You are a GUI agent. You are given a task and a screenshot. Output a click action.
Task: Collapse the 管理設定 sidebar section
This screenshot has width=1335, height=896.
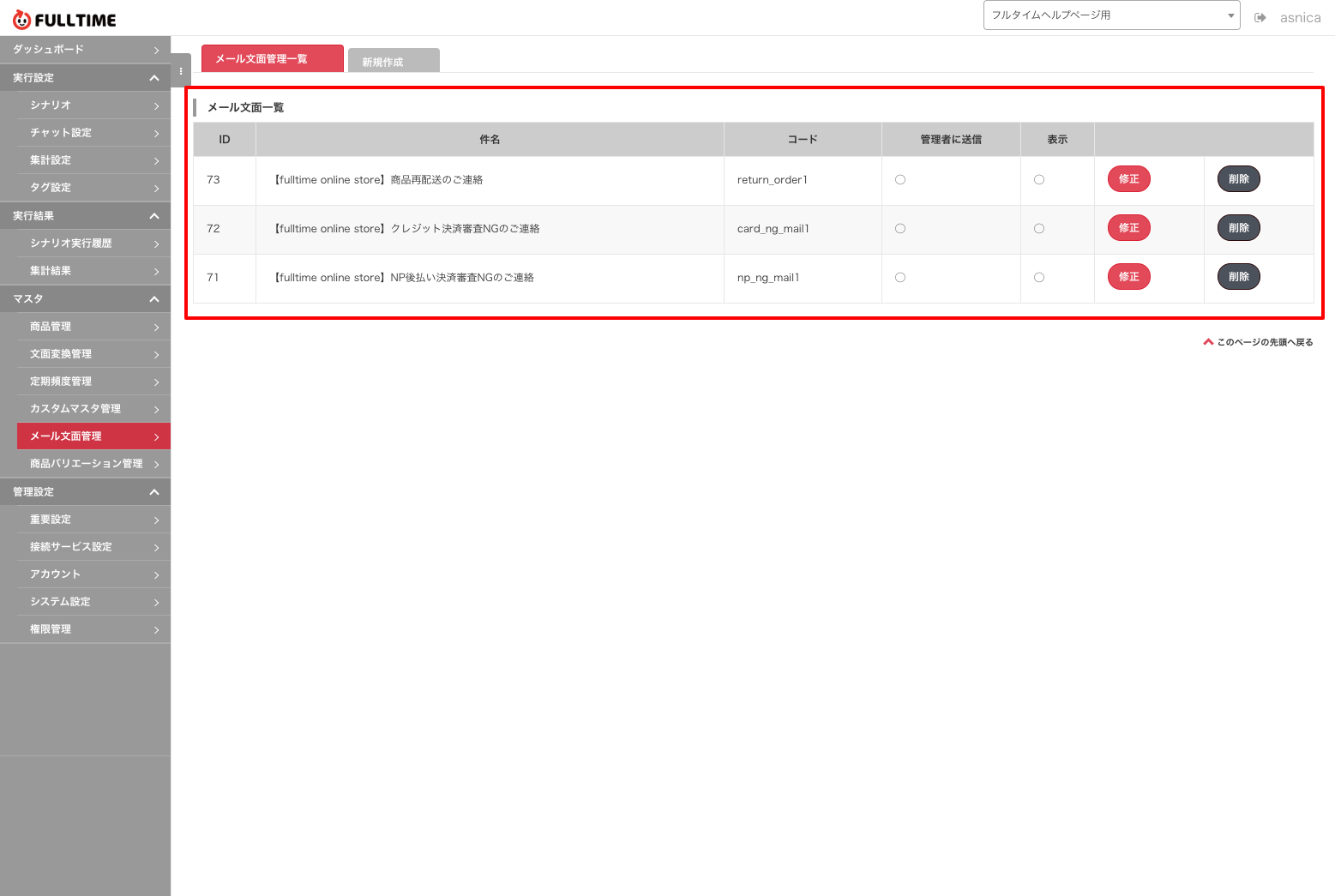(x=85, y=492)
